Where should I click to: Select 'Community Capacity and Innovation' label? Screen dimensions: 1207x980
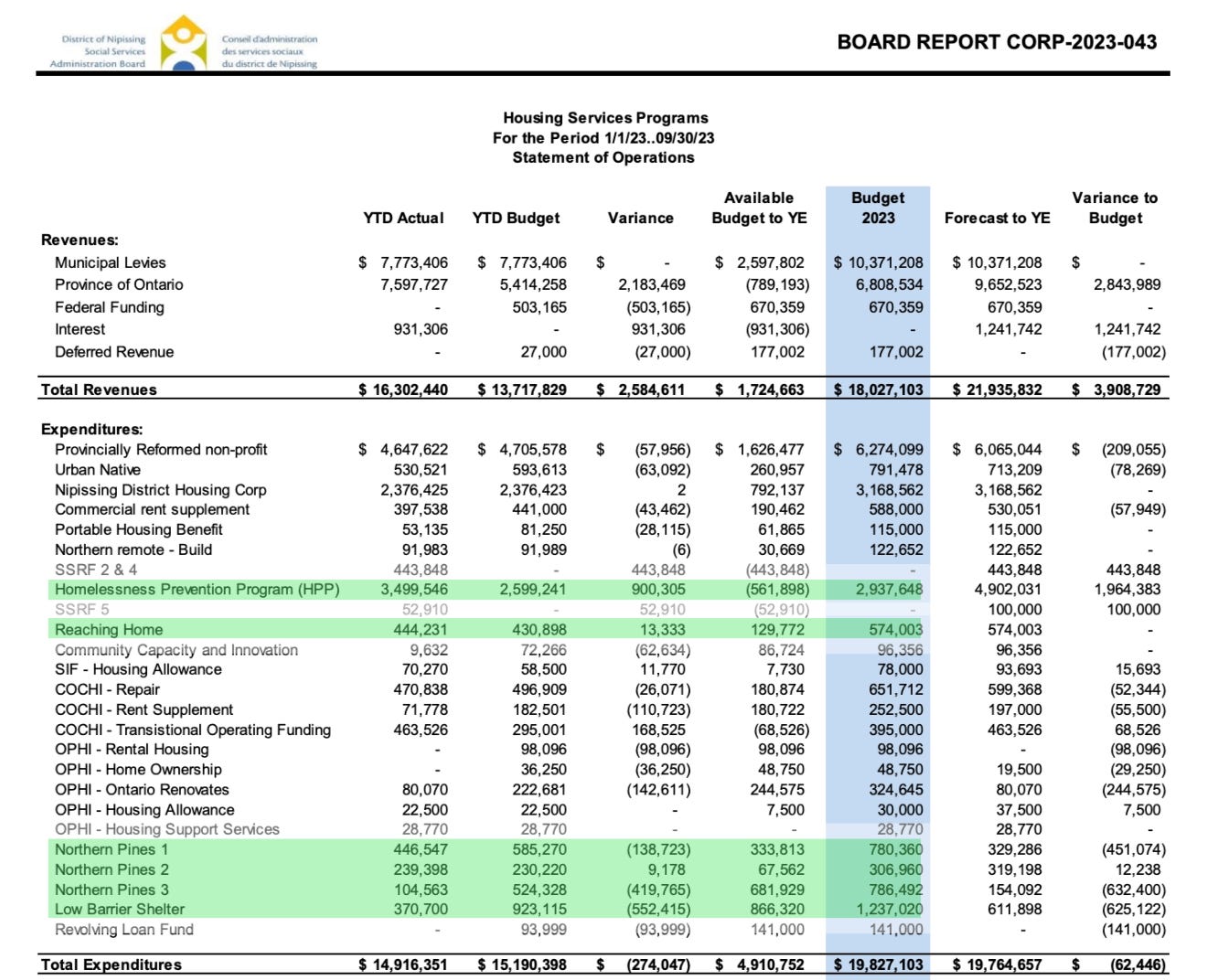pos(176,650)
